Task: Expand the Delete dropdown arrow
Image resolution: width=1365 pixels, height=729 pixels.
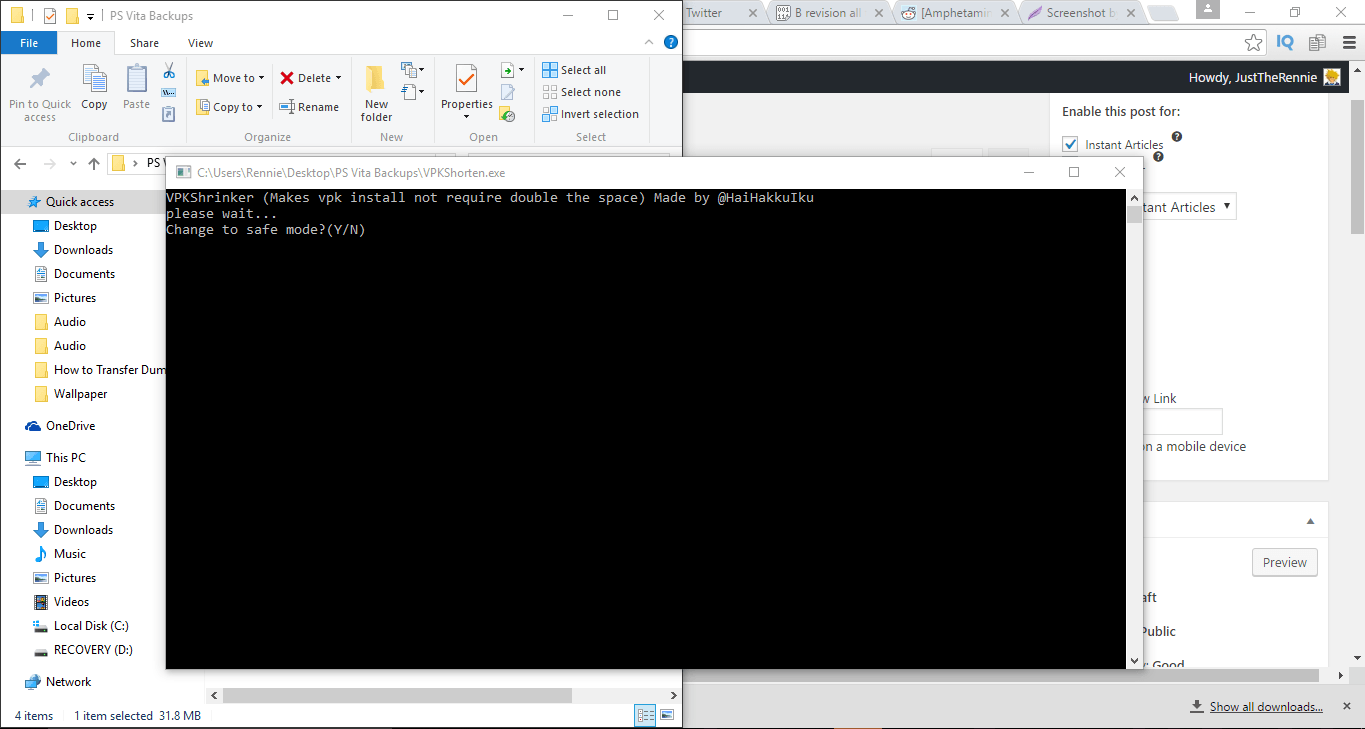Action: point(338,78)
